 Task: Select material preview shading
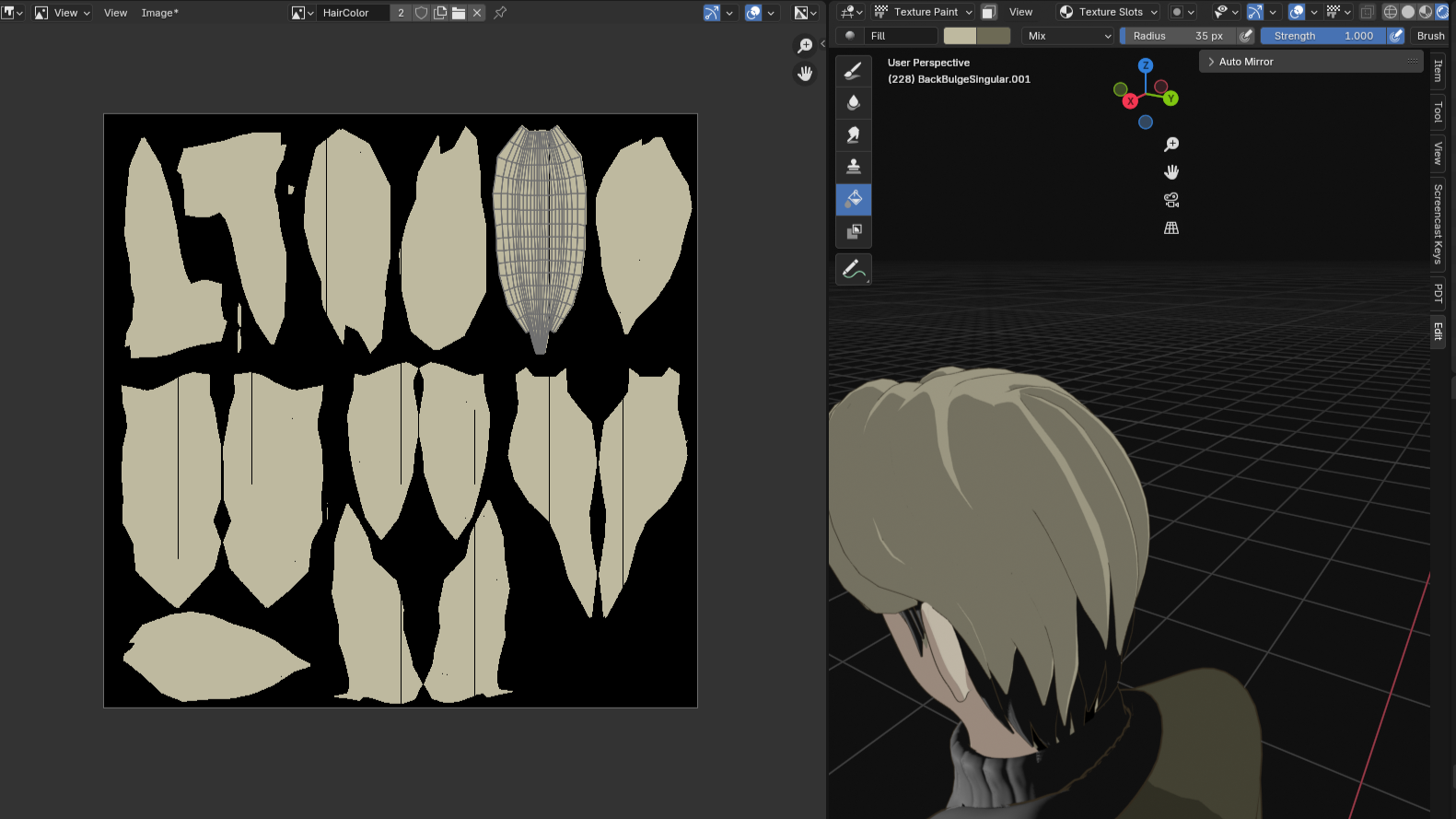pos(1426,12)
